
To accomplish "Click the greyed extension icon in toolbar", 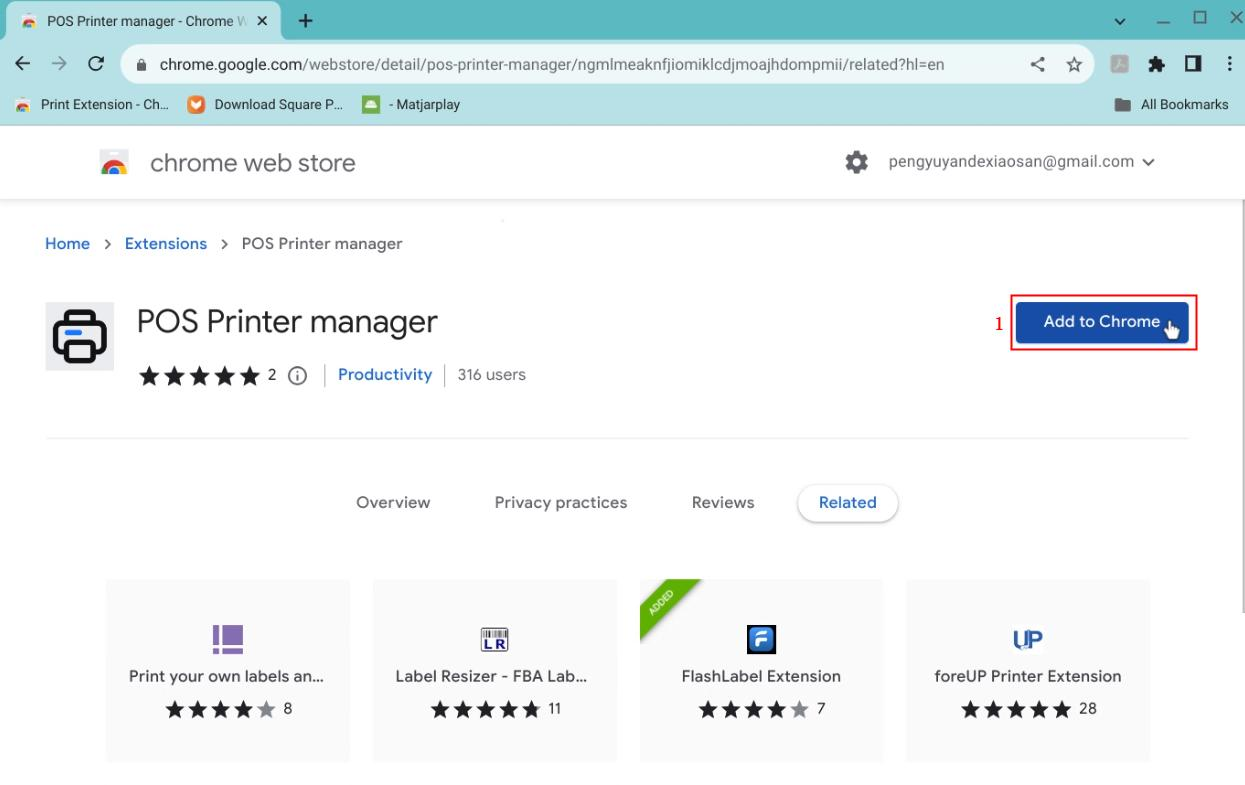I will click(1121, 64).
